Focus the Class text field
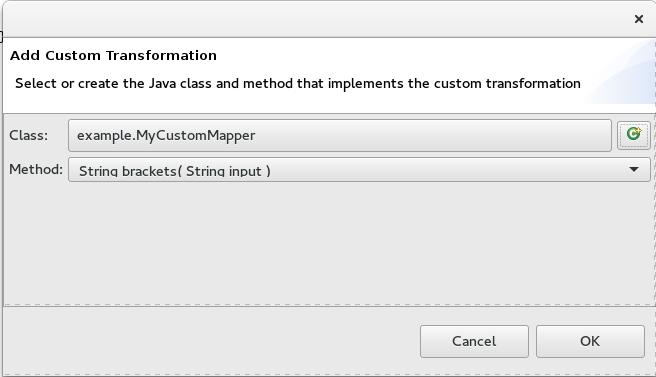 [340, 136]
